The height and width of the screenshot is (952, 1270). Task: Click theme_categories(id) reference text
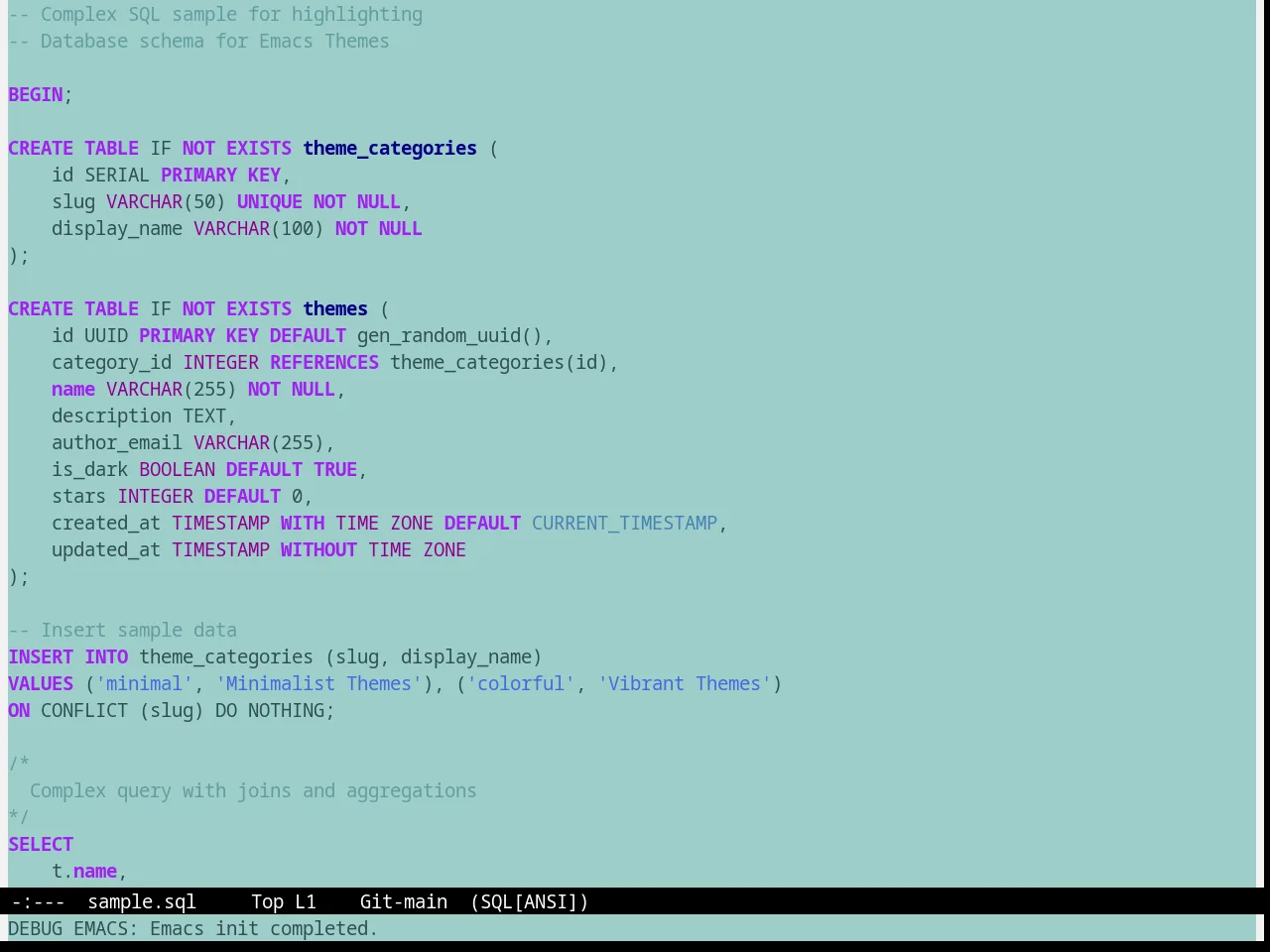(x=499, y=362)
